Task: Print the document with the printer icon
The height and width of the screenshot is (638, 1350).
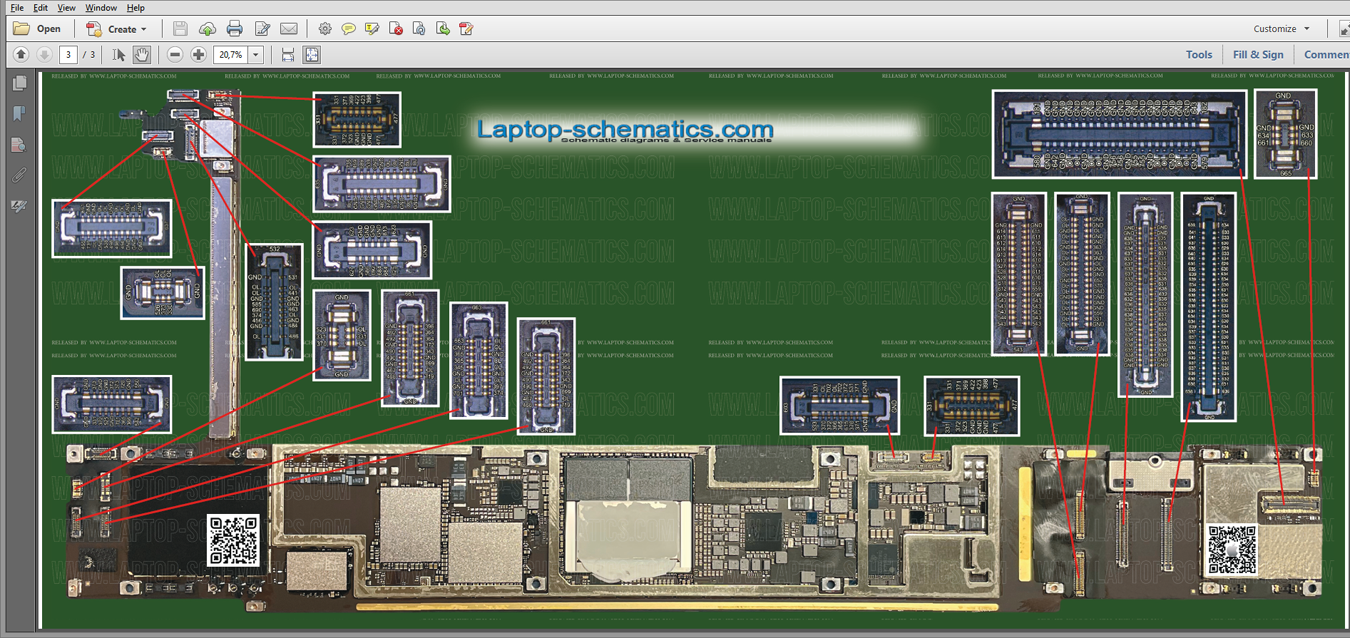Action: point(234,29)
